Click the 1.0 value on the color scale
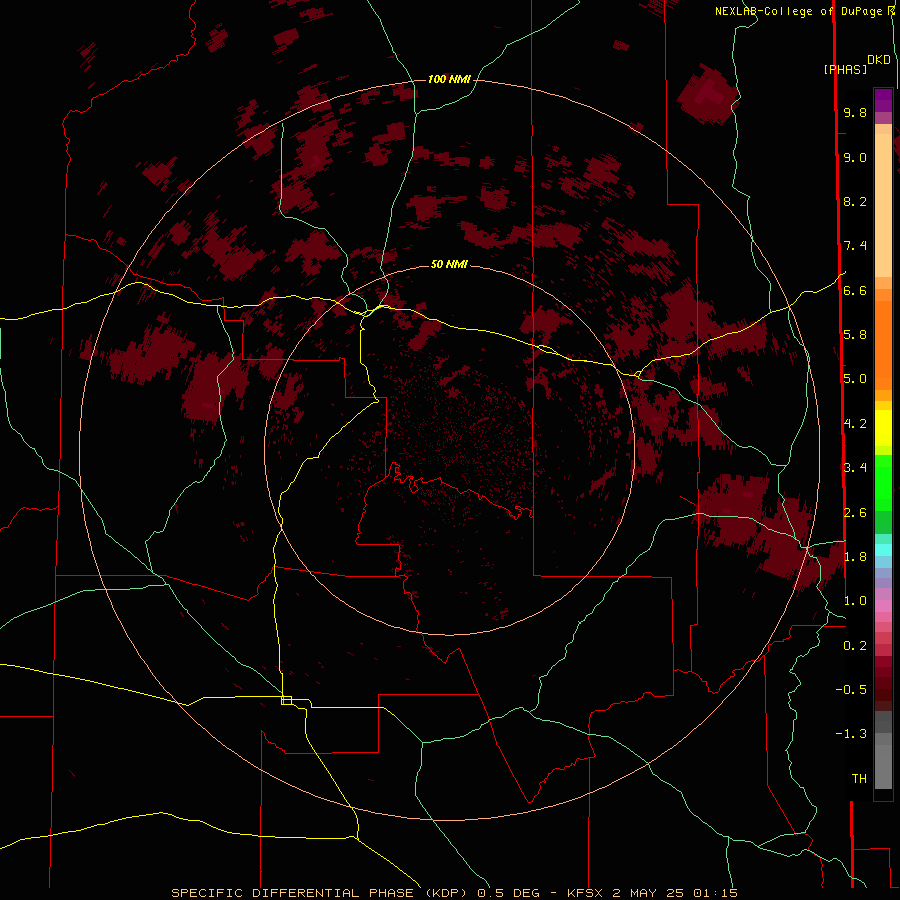Screen dimensions: 900x900 pyautogui.click(x=855, y=601)
